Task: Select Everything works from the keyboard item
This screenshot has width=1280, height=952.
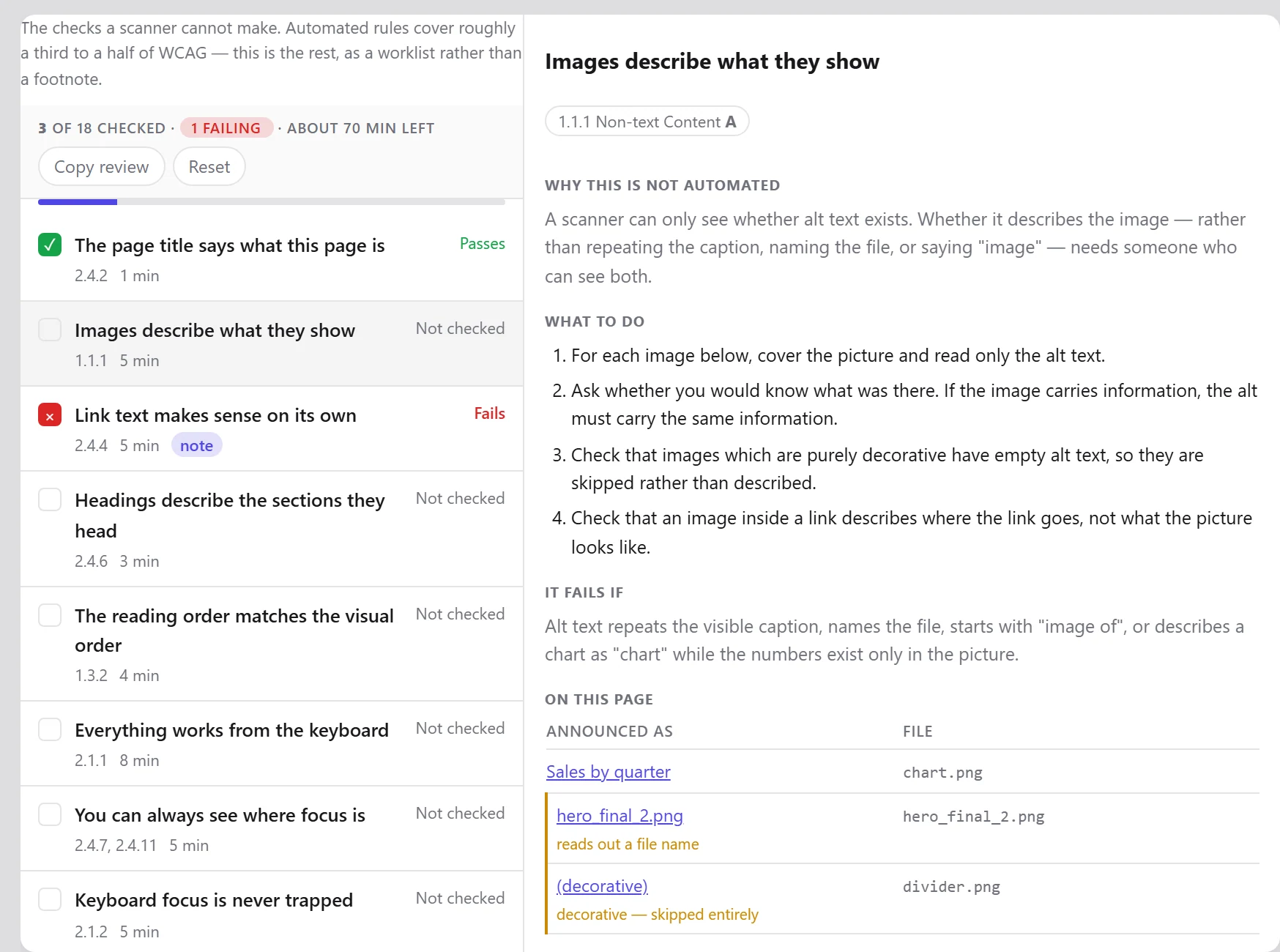Action: tap(272, 744)
